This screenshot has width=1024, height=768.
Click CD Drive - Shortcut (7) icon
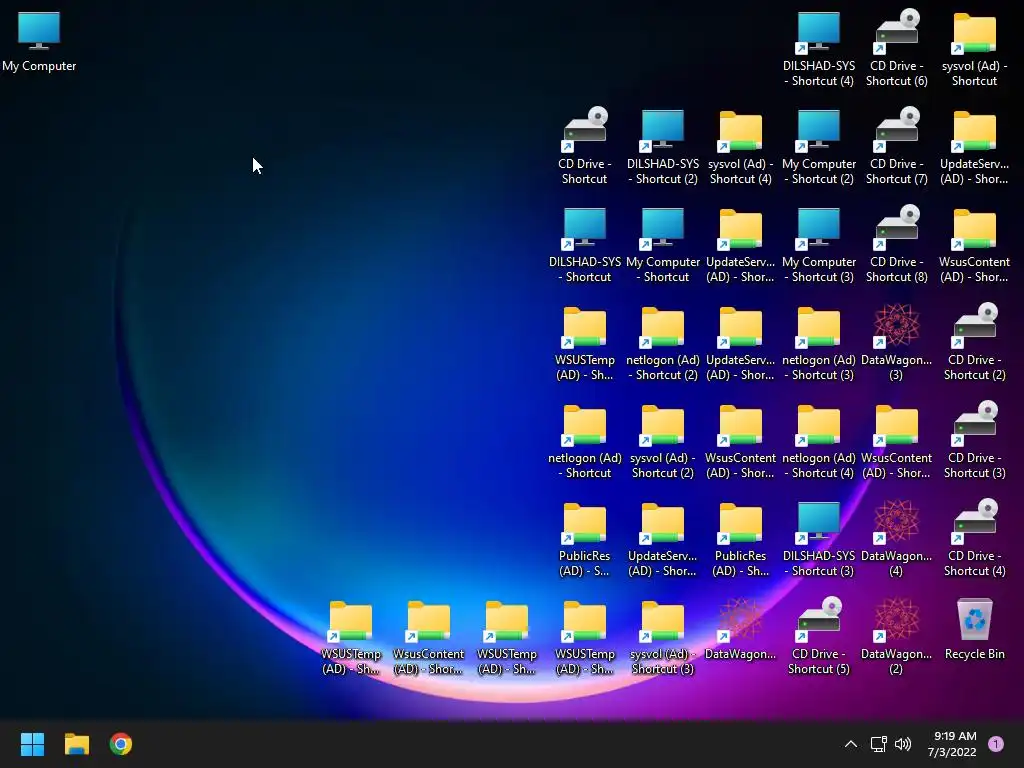(x=896, y=147)
